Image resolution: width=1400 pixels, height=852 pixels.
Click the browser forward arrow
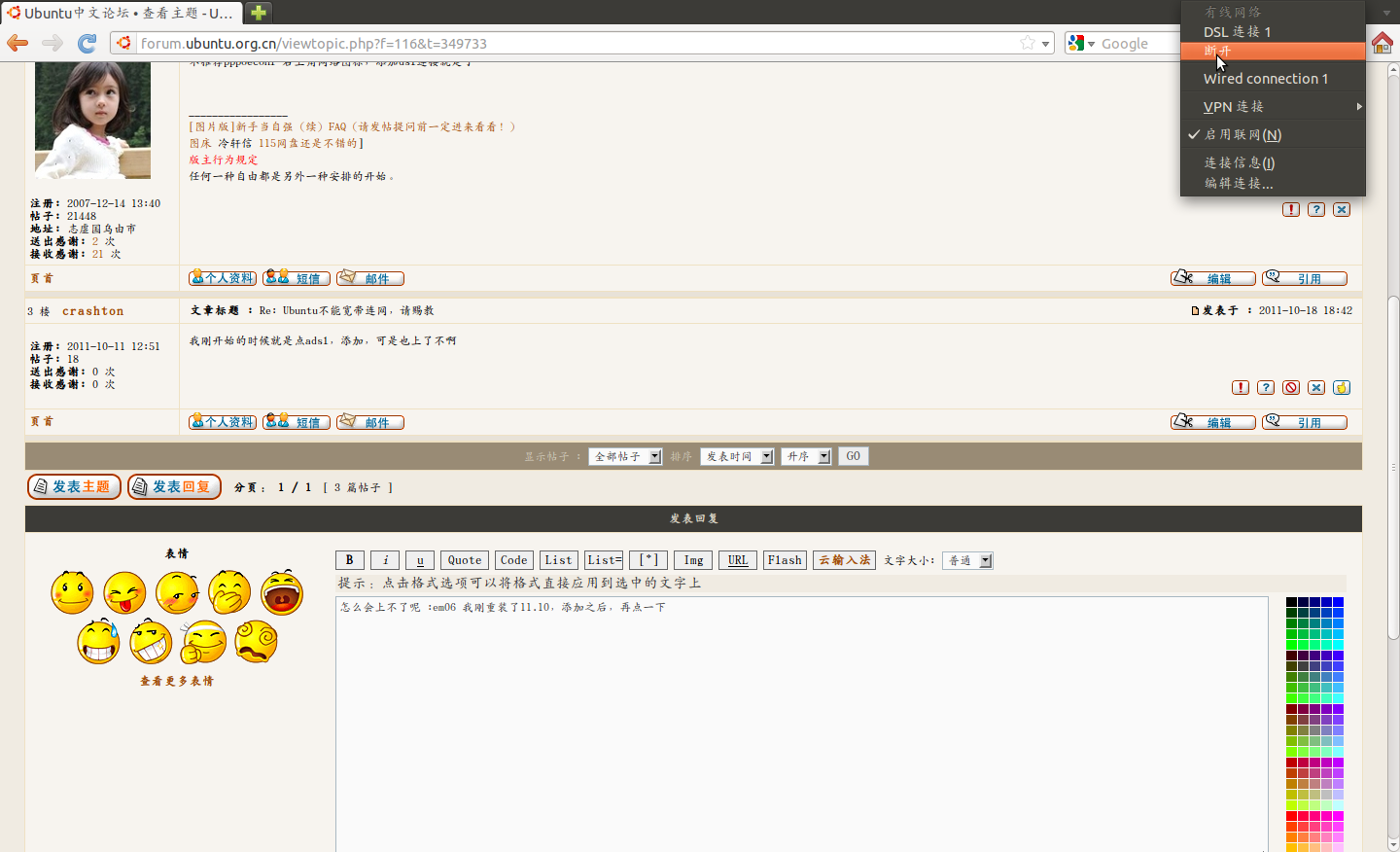point(52,43)
